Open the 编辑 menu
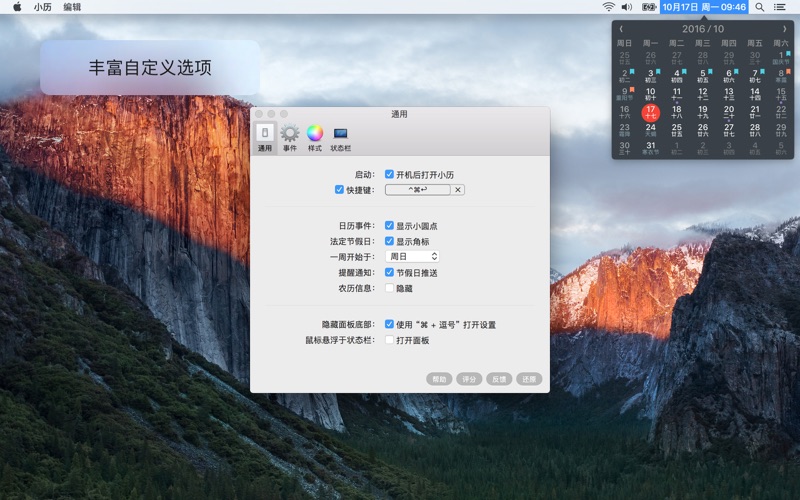Image resolution: width=800 pixels, height=500 pixels. click(x=72, y=7)
